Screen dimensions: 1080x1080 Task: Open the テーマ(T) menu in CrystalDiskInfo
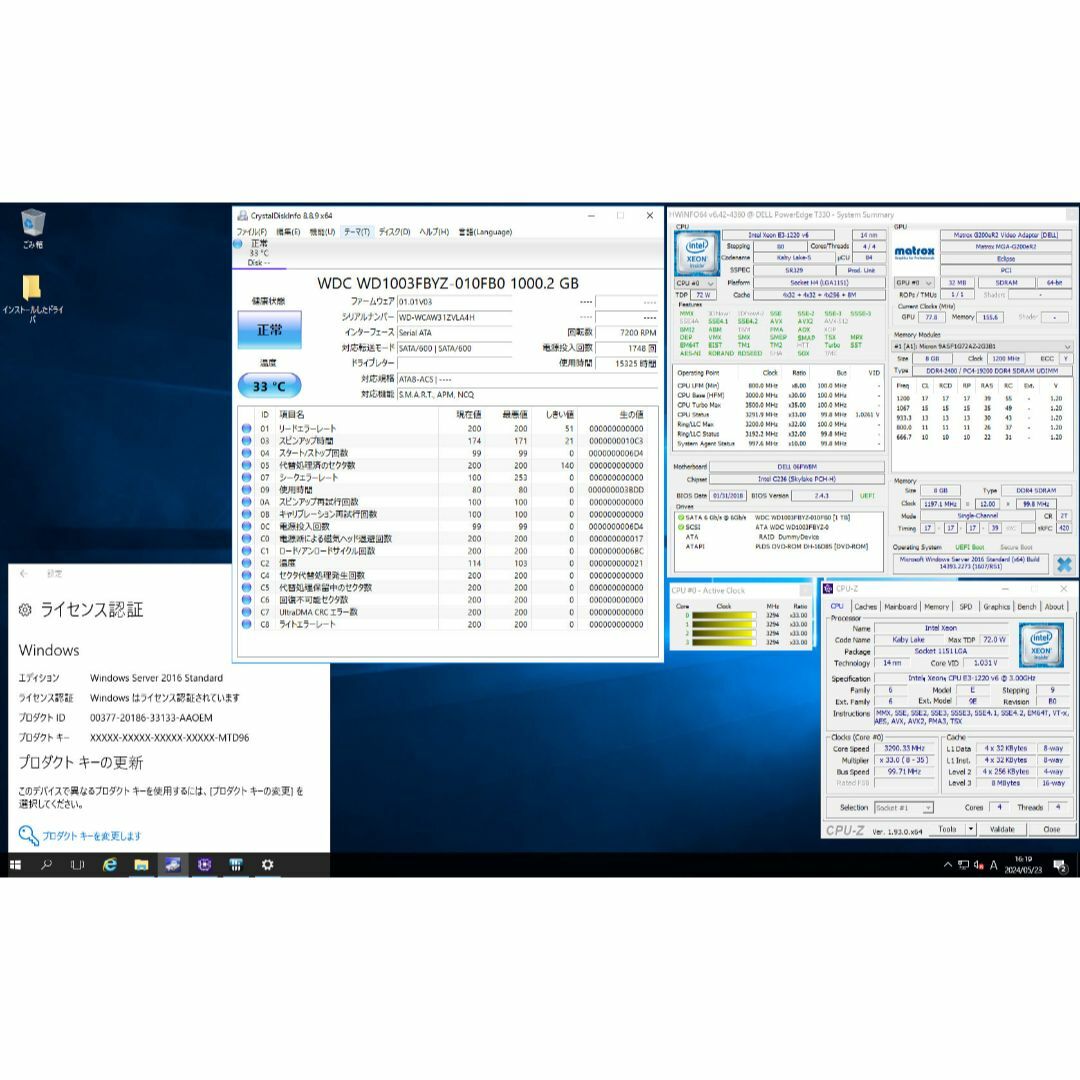(357, 232)
